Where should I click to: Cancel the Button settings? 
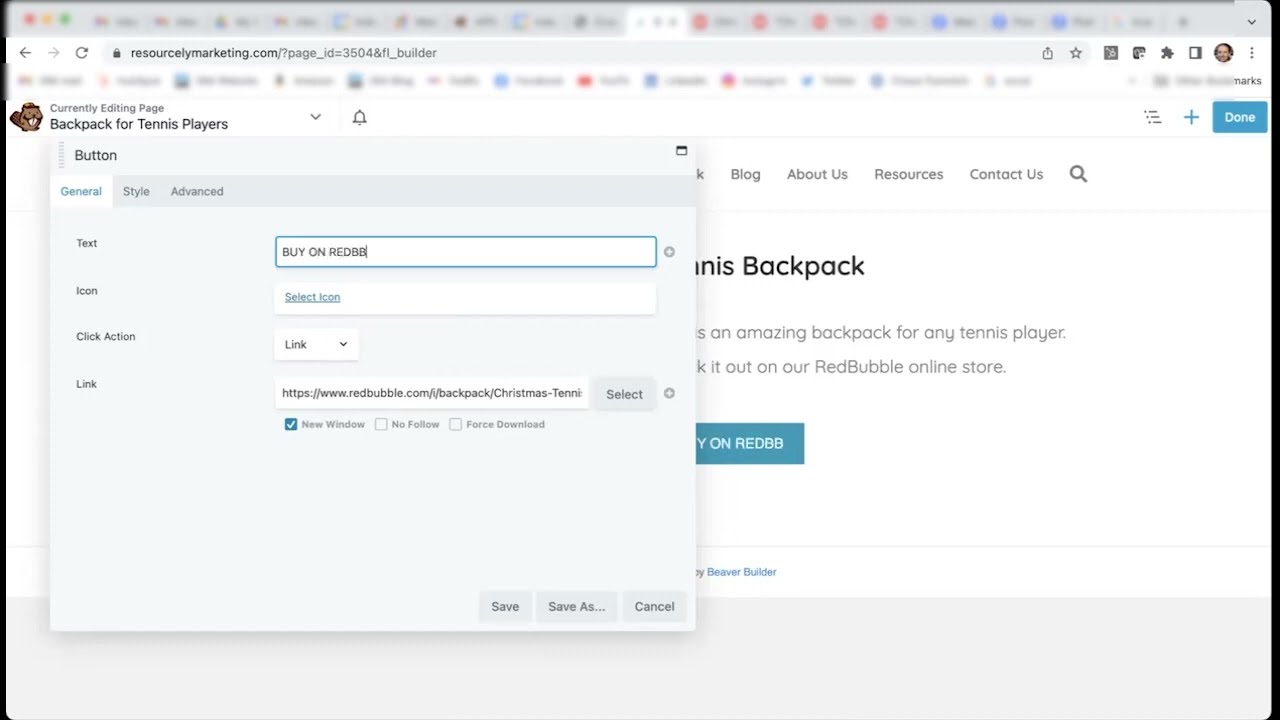coord(654,606)
